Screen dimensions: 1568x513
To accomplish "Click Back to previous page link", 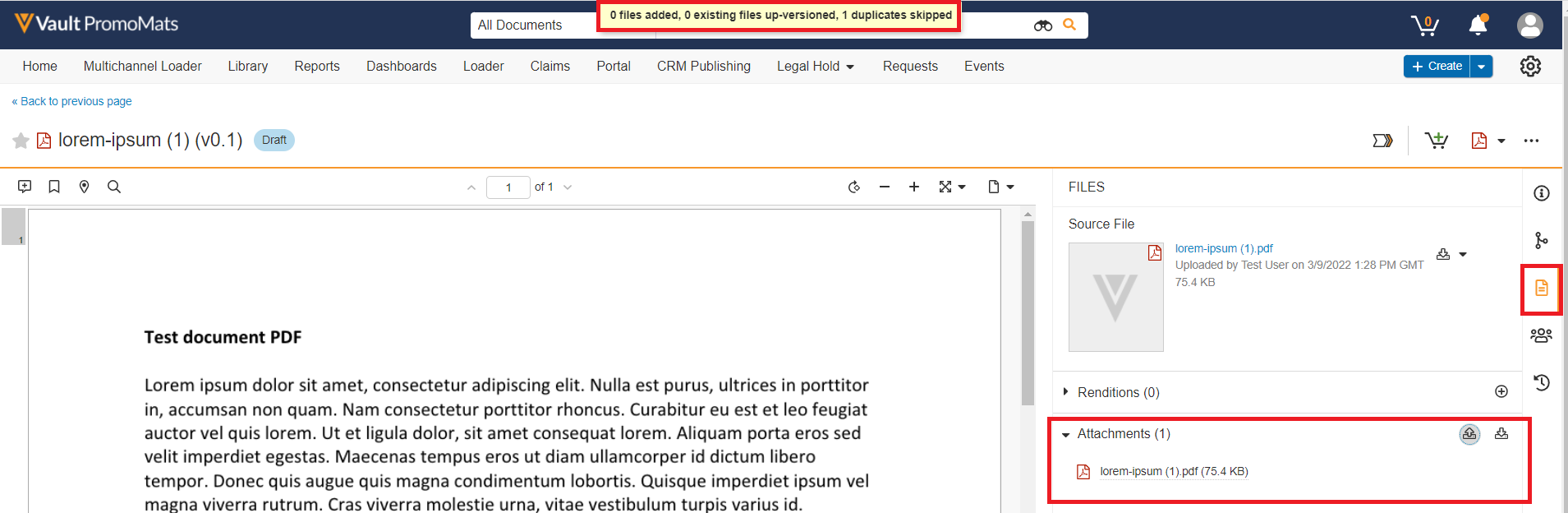I will [x=72, y=101].
